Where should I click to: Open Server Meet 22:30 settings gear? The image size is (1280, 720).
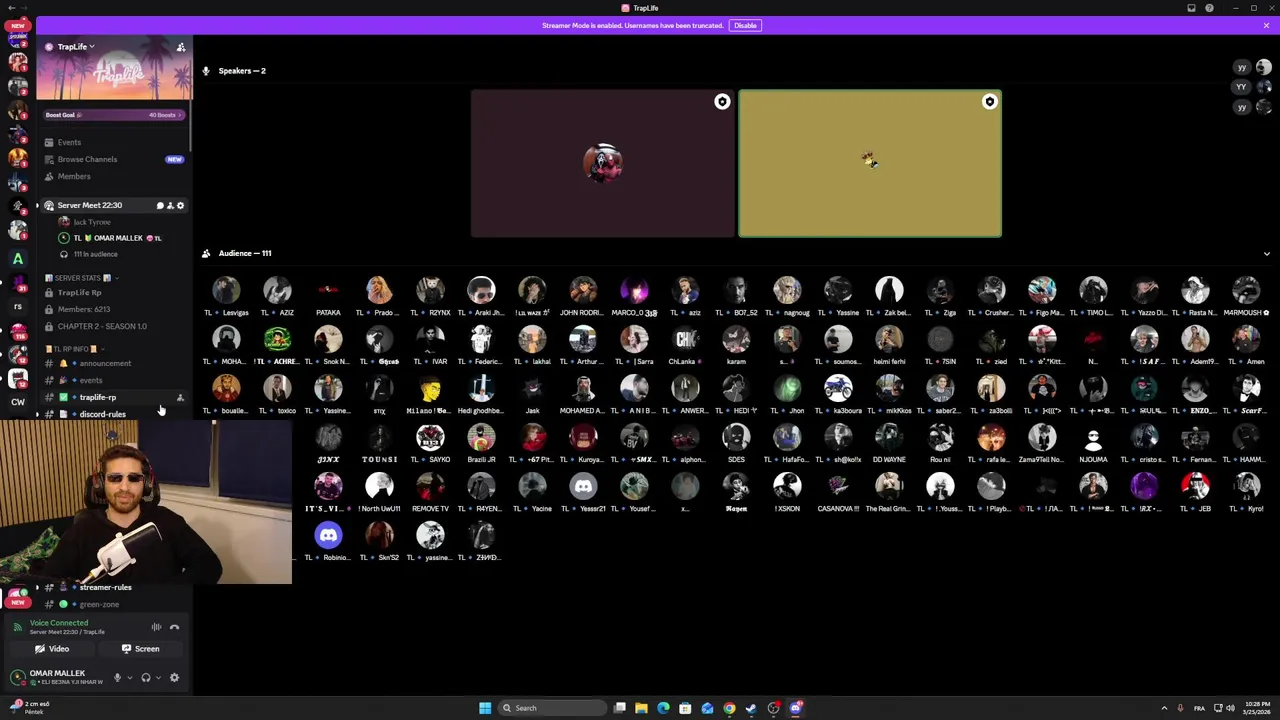coord(180,205)
